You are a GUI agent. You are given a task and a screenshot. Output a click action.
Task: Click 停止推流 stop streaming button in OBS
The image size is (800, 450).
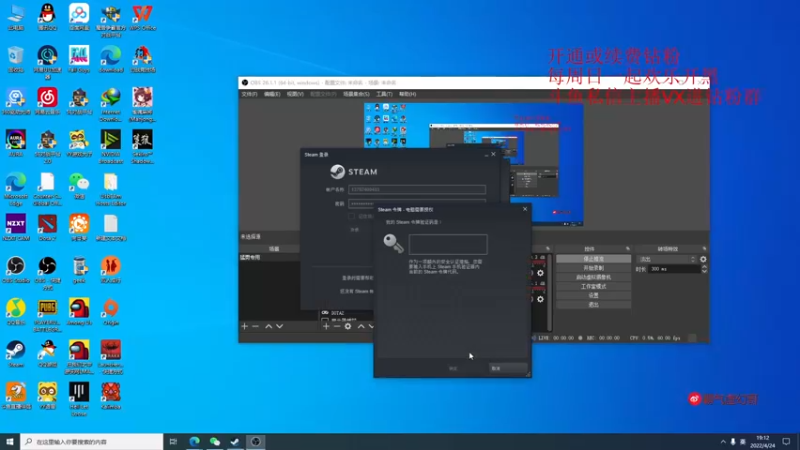pyautogui.click(x=593, y=259)
